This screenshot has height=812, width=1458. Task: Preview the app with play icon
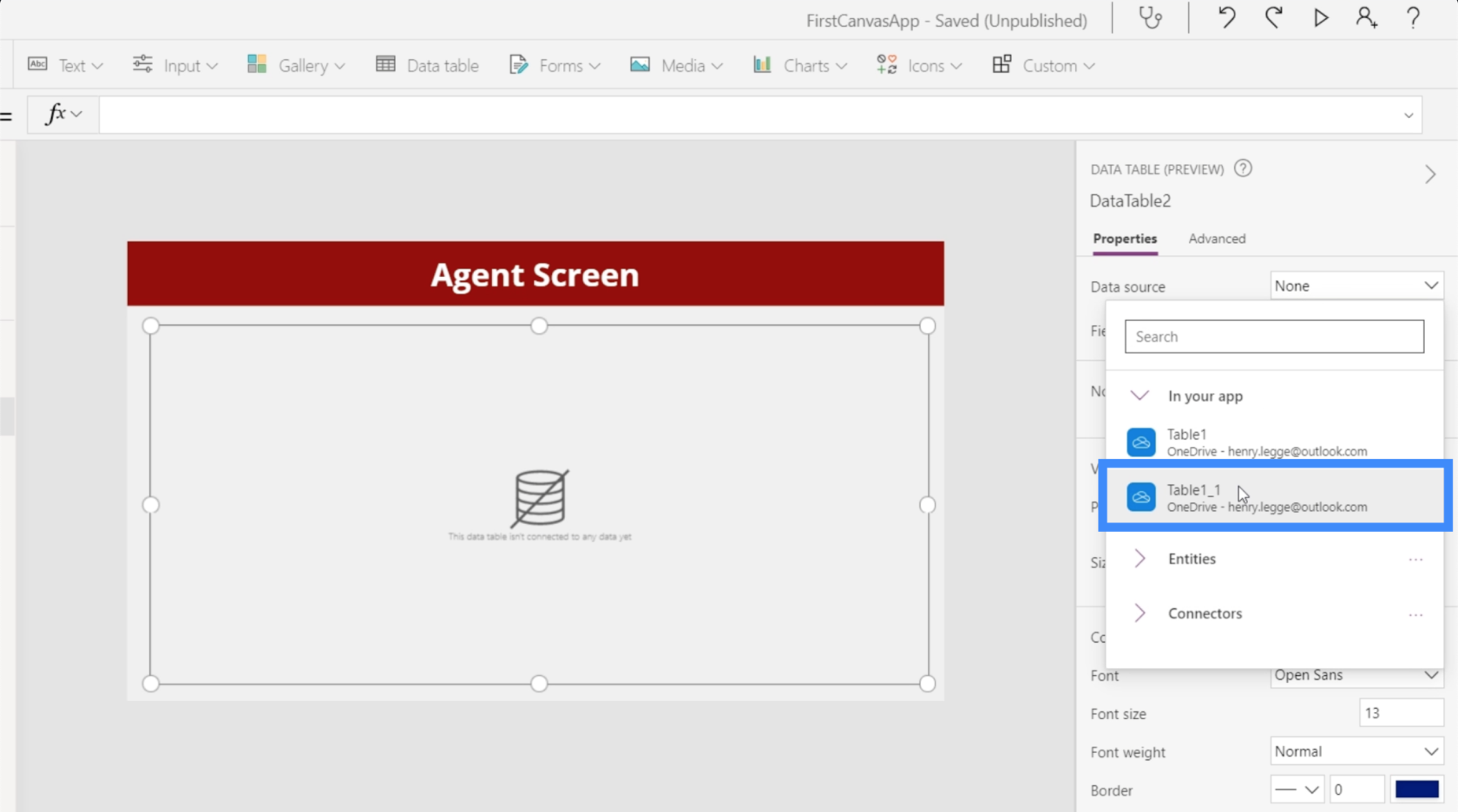coord(1320,17)
